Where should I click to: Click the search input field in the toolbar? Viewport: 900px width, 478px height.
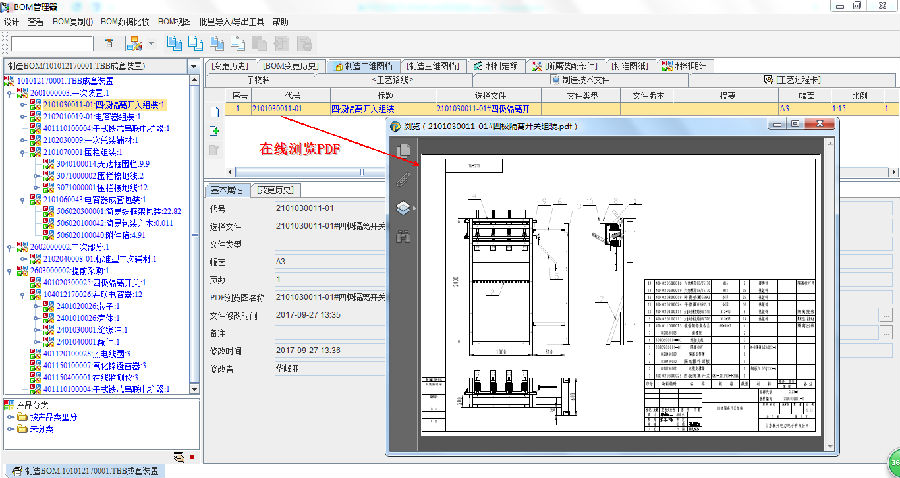(x=52, y=44)
